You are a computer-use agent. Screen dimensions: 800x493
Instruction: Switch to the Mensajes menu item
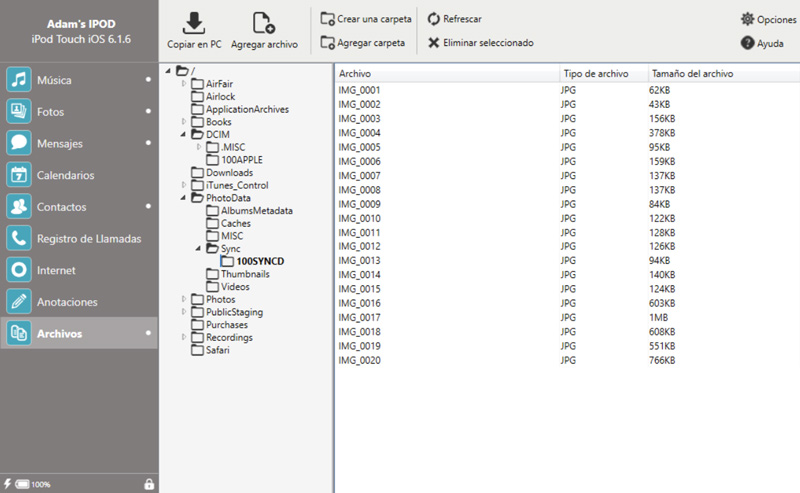tap(79, 143)
